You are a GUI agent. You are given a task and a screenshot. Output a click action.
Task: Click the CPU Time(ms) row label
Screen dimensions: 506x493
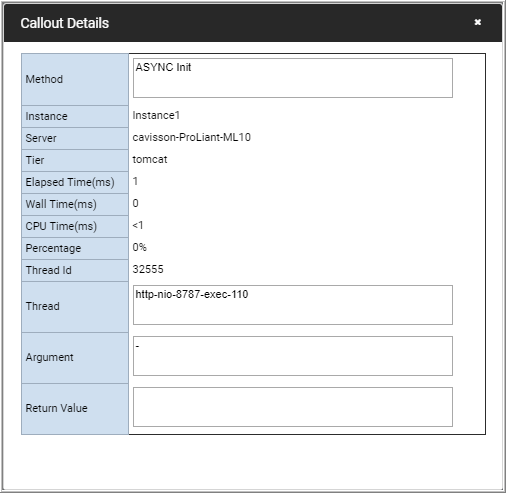(x=61, y=226)
